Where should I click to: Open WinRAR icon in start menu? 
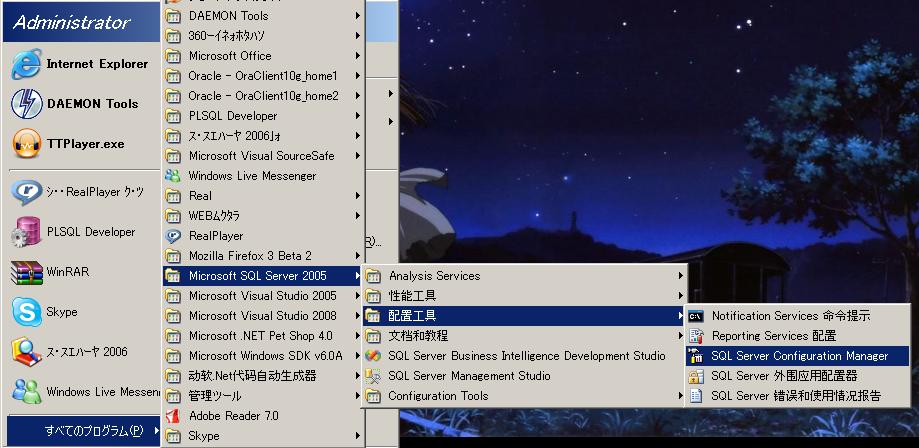[25, 272]
